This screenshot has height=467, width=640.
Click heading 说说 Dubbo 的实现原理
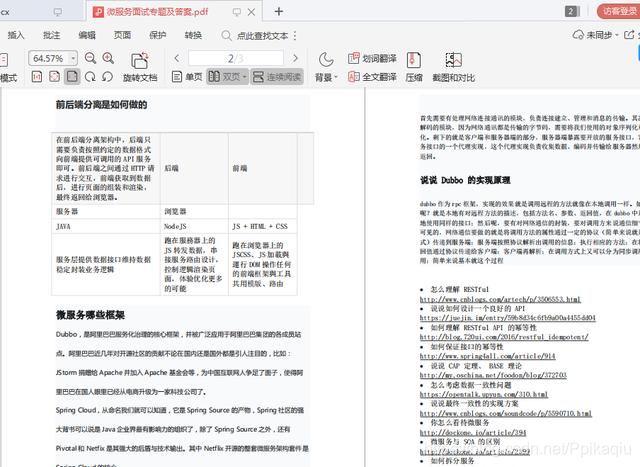click(x=465, y=180)
